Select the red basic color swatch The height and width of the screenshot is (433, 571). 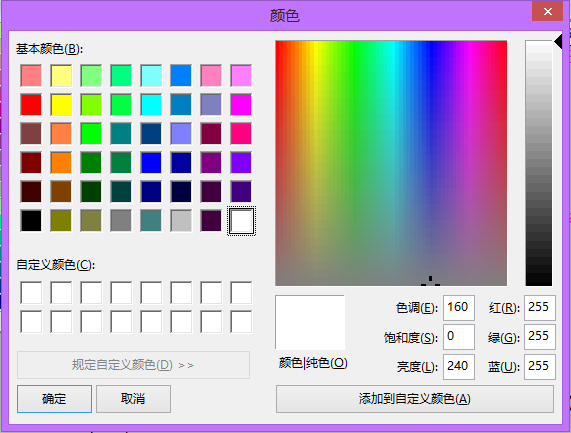tap(31, 105)
